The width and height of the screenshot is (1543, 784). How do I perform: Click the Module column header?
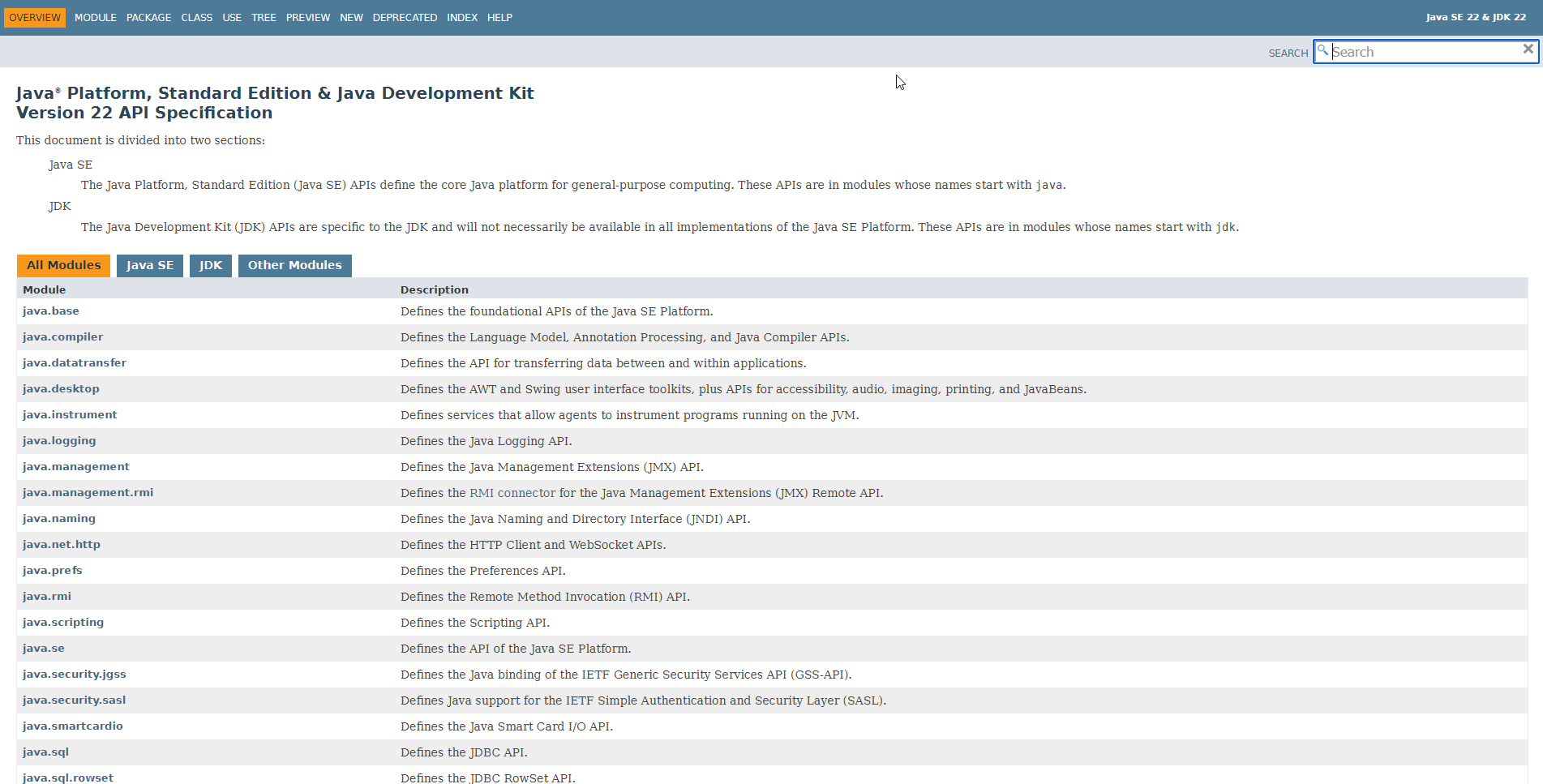45,289
